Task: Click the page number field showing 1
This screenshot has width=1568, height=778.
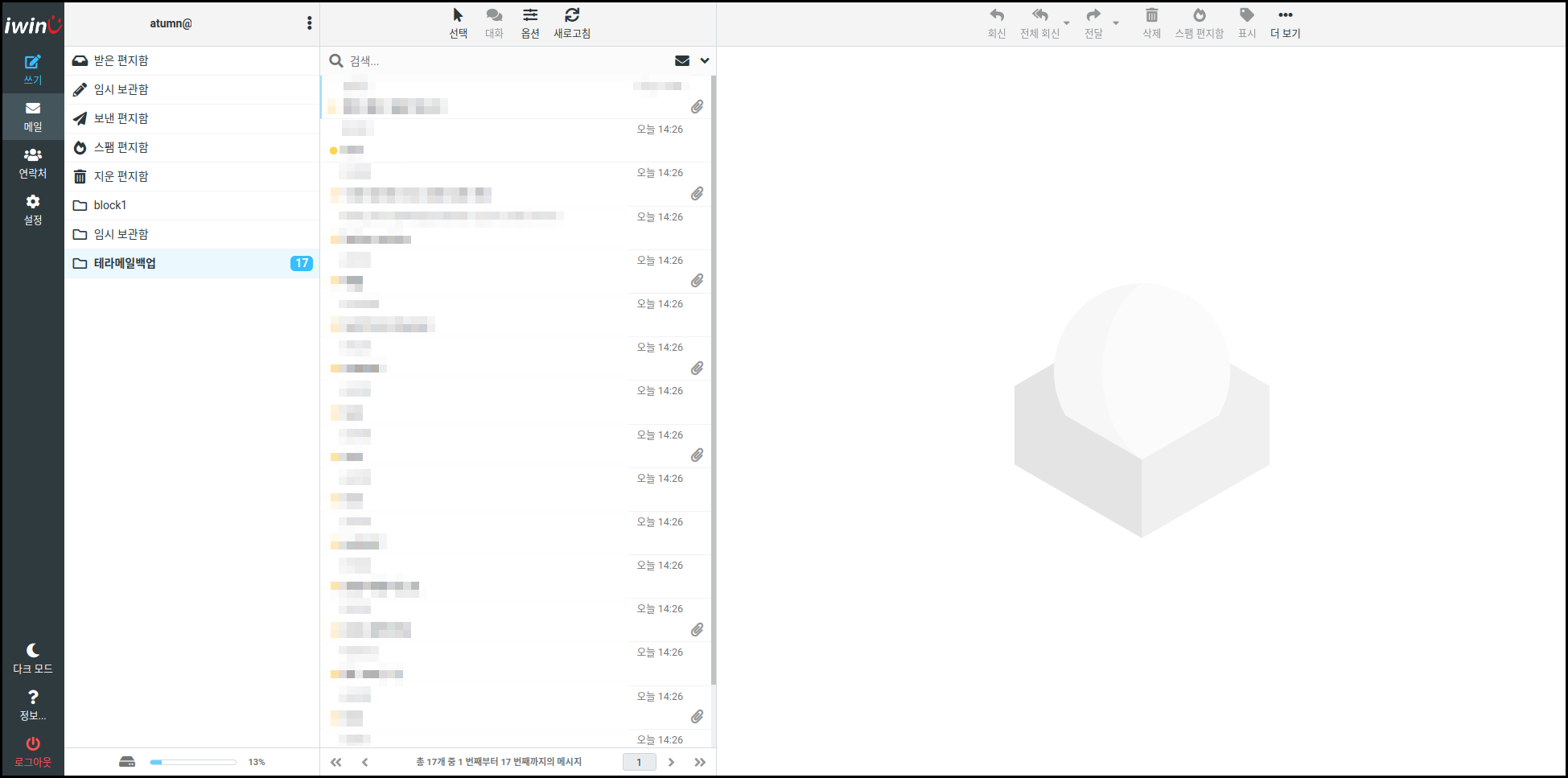Action: (x=640, y=762)
